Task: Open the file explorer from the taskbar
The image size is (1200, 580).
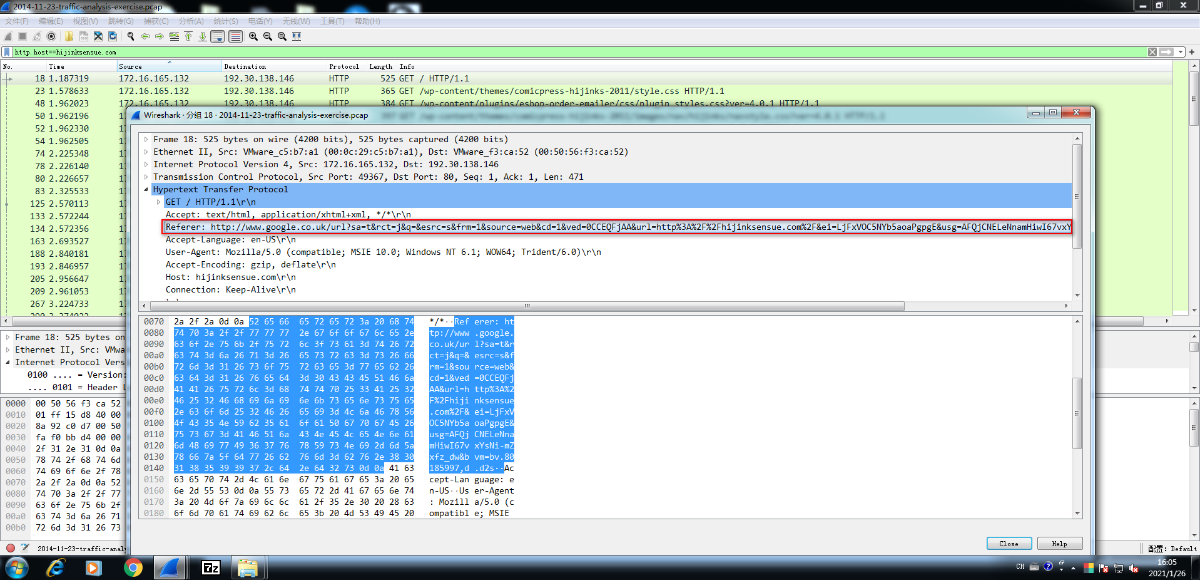Action: (x=246, y=567)
